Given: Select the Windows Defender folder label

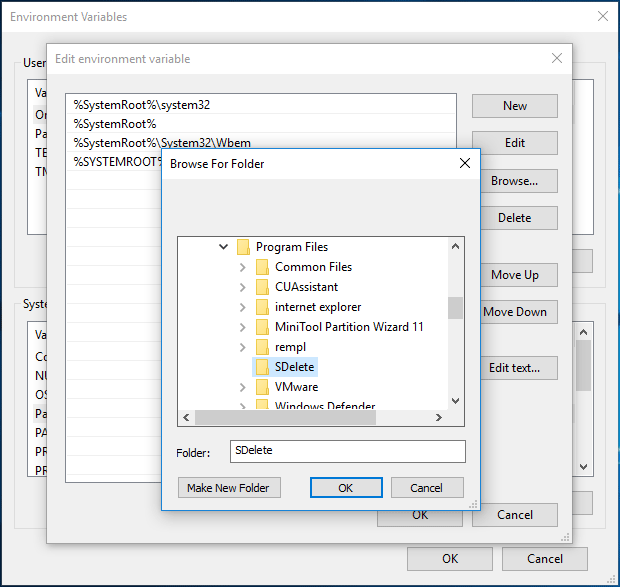Looking at the screenshot, I should (325, 405).
